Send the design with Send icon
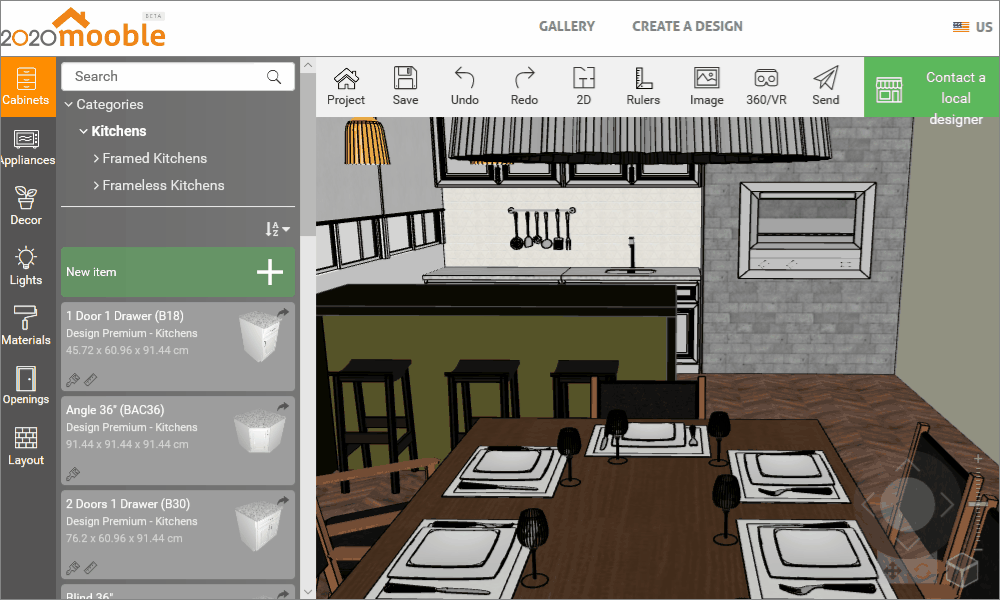The height and width of the screenshot is (600, 1000). (825, 86)
